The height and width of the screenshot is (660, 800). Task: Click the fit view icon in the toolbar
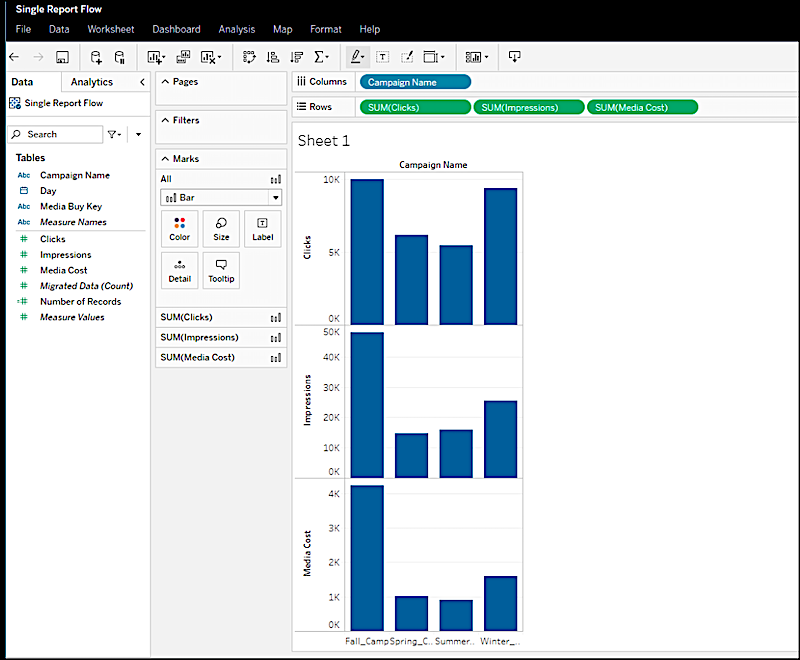(434, 57)
